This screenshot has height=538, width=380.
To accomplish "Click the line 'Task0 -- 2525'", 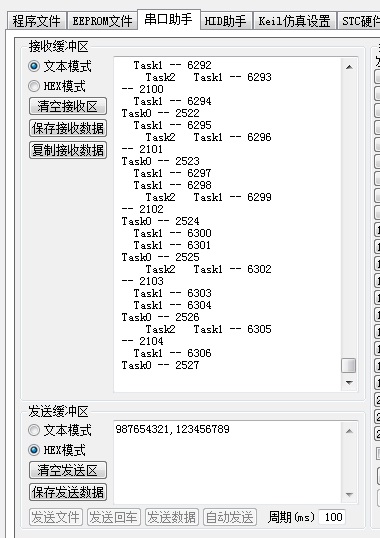I will tap(160, 257).
